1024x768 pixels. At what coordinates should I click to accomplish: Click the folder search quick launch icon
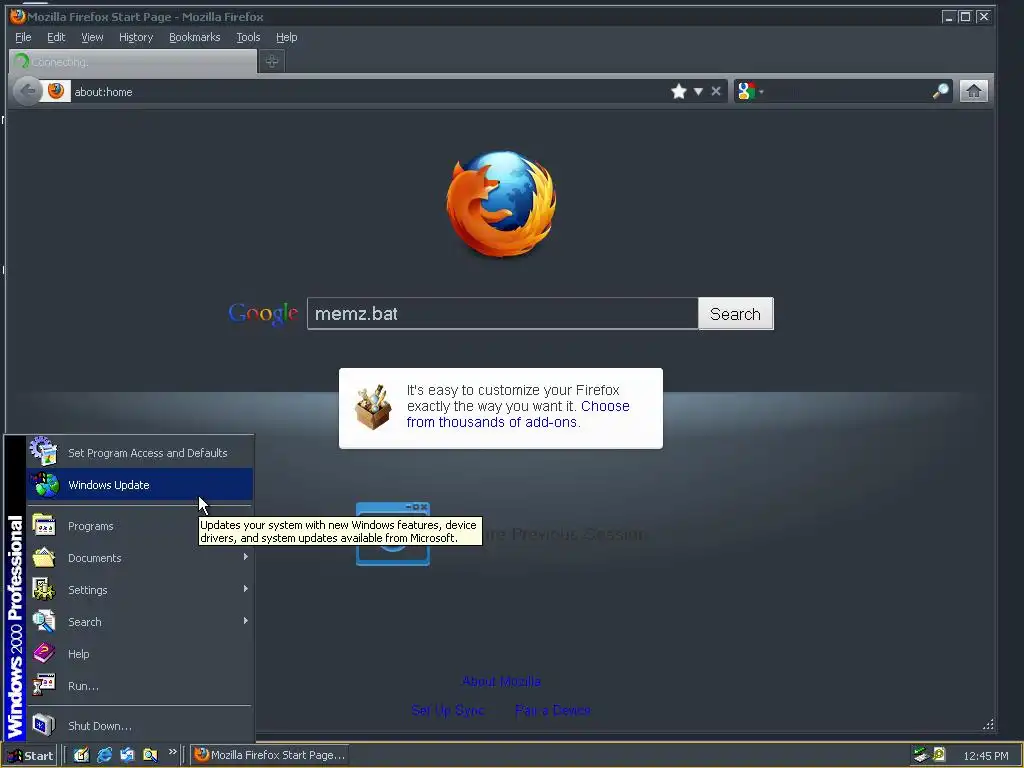150,755
